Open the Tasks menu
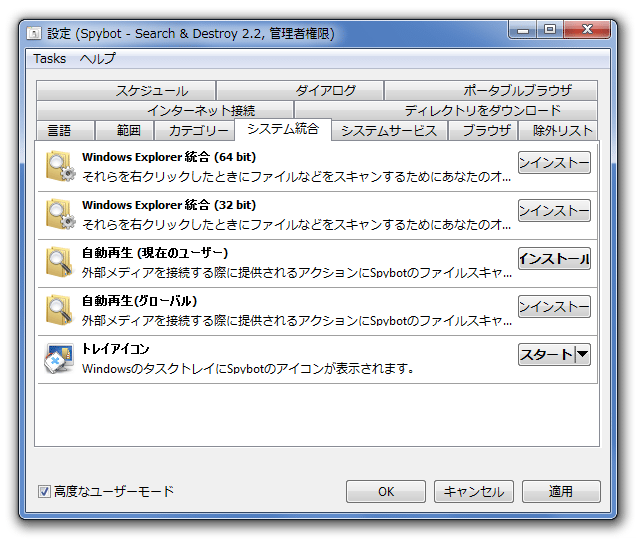Screen dimensions: 639x542 (x=49, y=59)
